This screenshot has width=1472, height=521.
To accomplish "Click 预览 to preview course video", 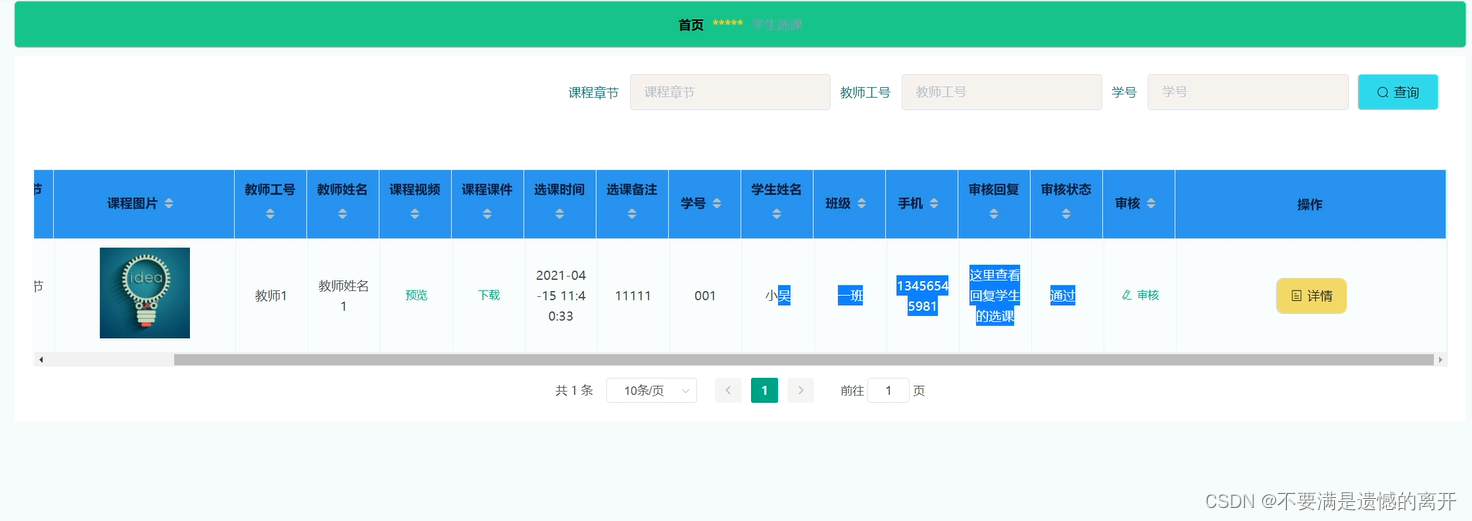I will click(x=416, y=295).
